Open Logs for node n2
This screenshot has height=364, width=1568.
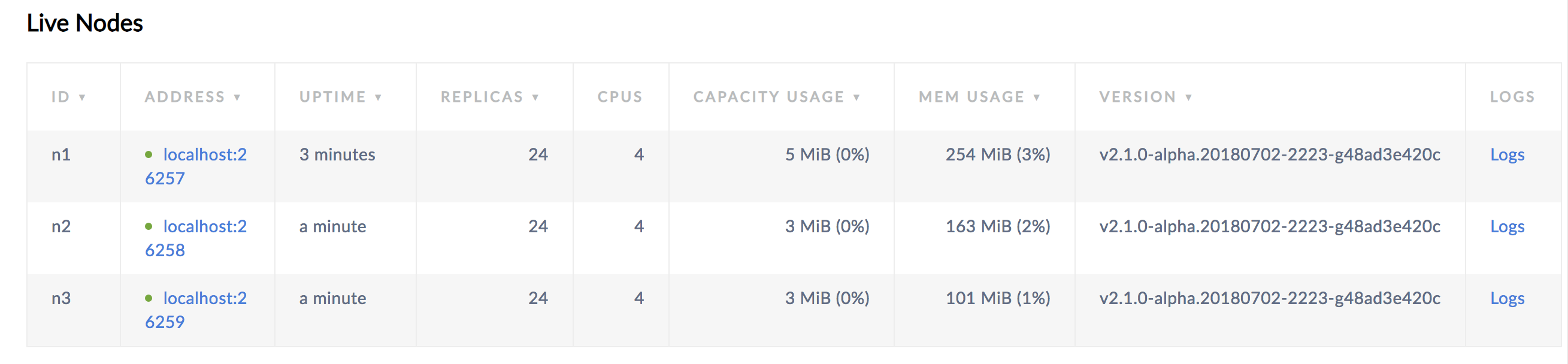(x=1508, y=226)
